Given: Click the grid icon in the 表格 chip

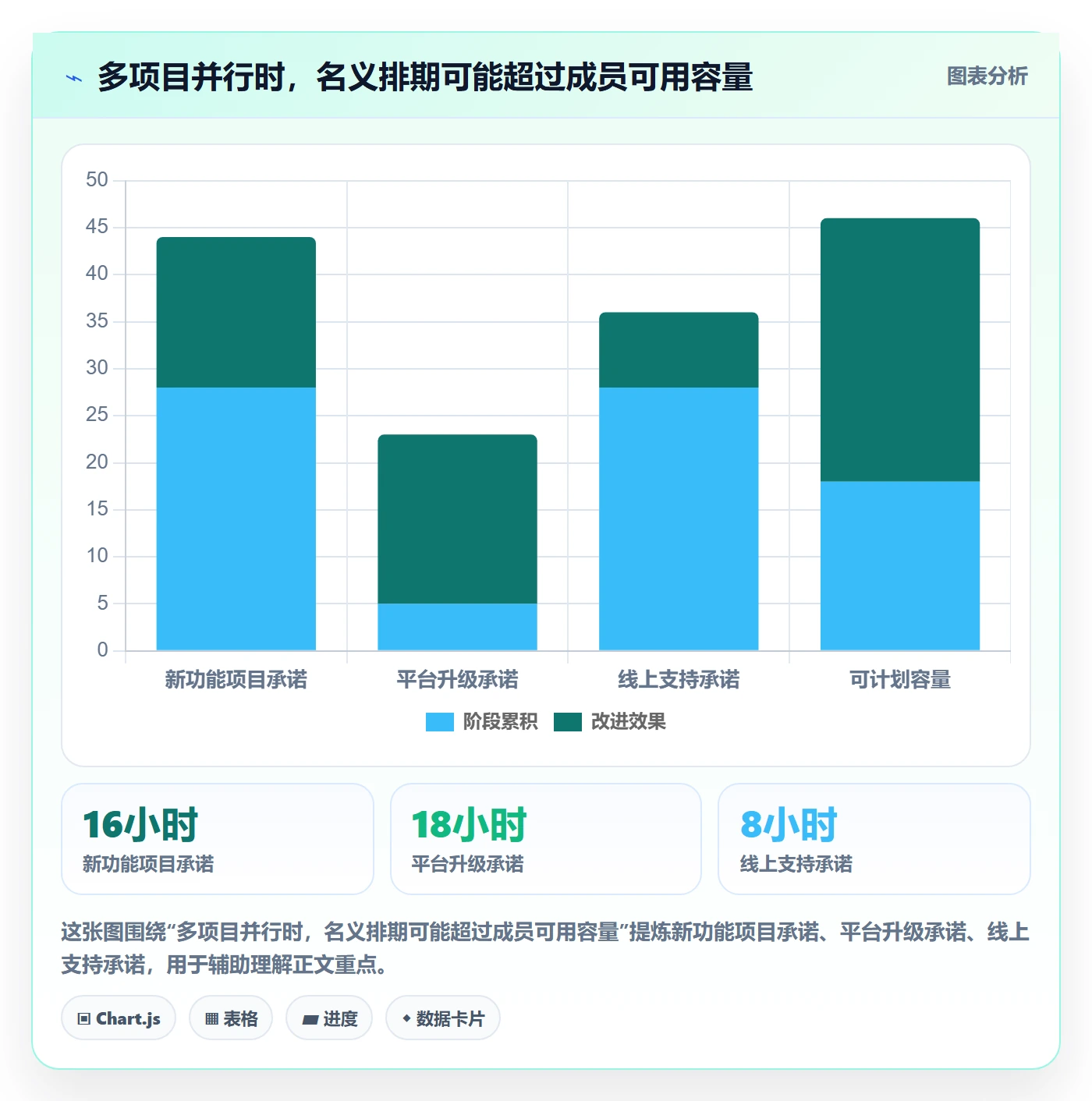Looking at the screenshot, I should [211, 1019].
